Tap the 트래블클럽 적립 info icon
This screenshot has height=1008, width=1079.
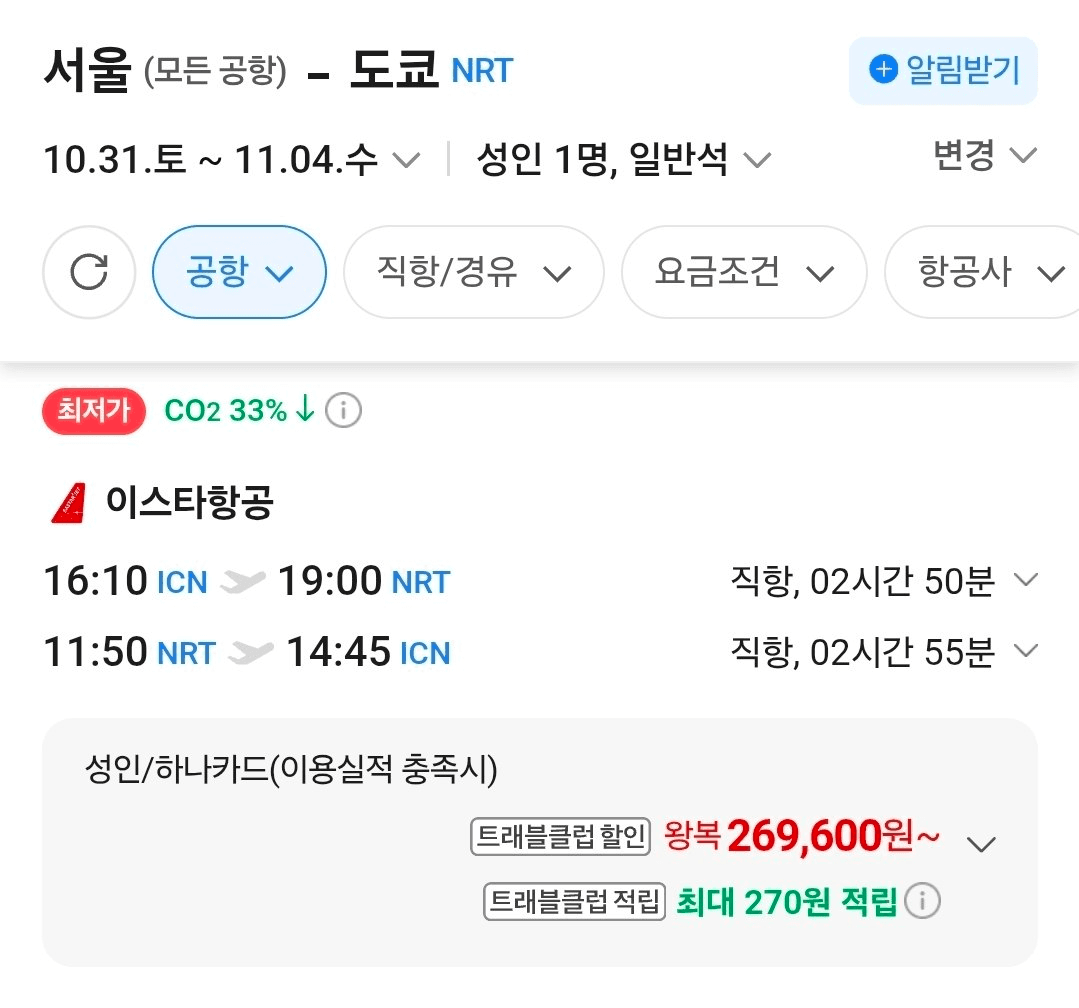point(921,901)
